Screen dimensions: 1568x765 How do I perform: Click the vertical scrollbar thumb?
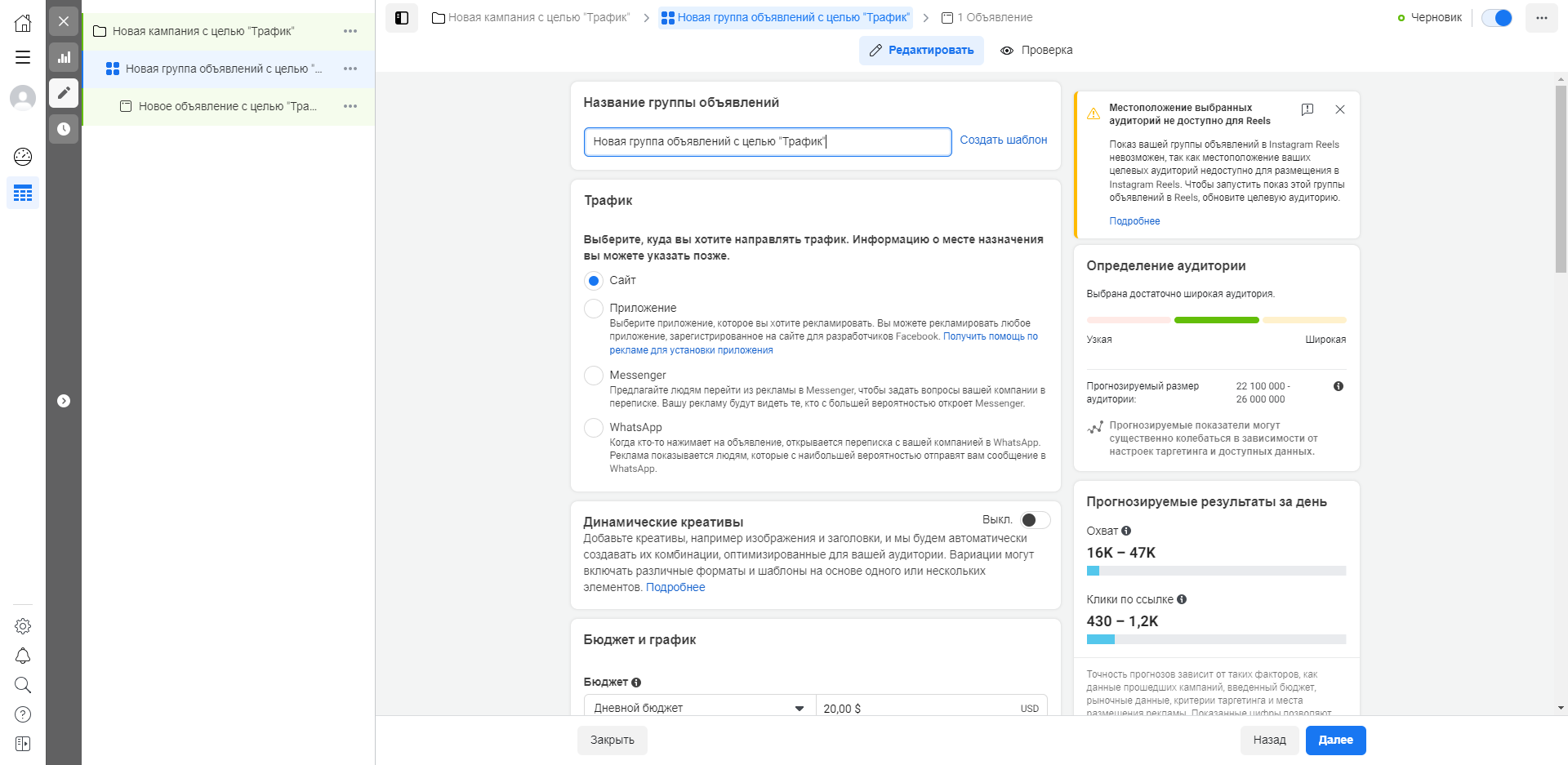tap(1561, 180)
